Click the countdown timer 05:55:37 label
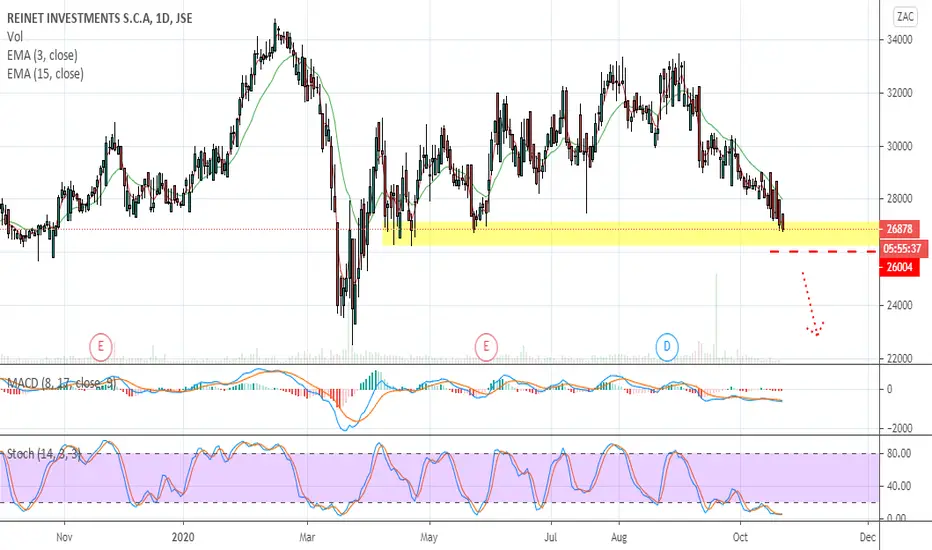932x550 pixels. tap(903, 249)
